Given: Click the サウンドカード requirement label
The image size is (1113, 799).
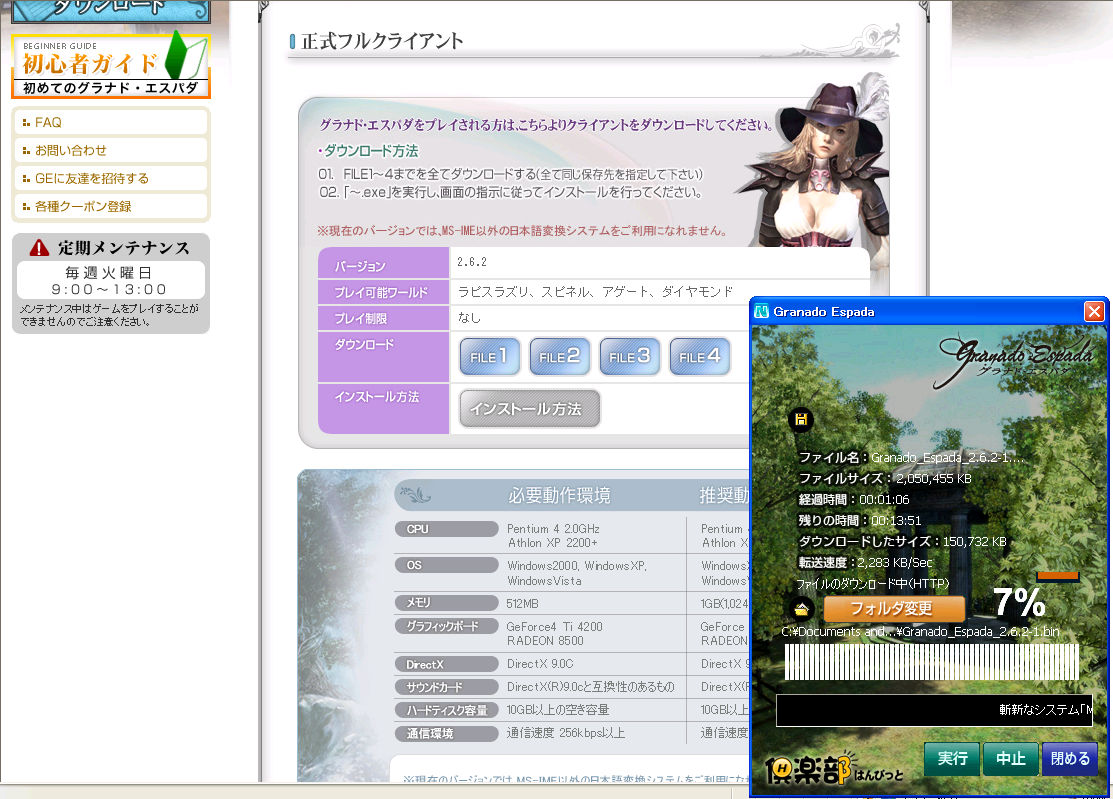Looking at the screenshot, I should (446, 687).
